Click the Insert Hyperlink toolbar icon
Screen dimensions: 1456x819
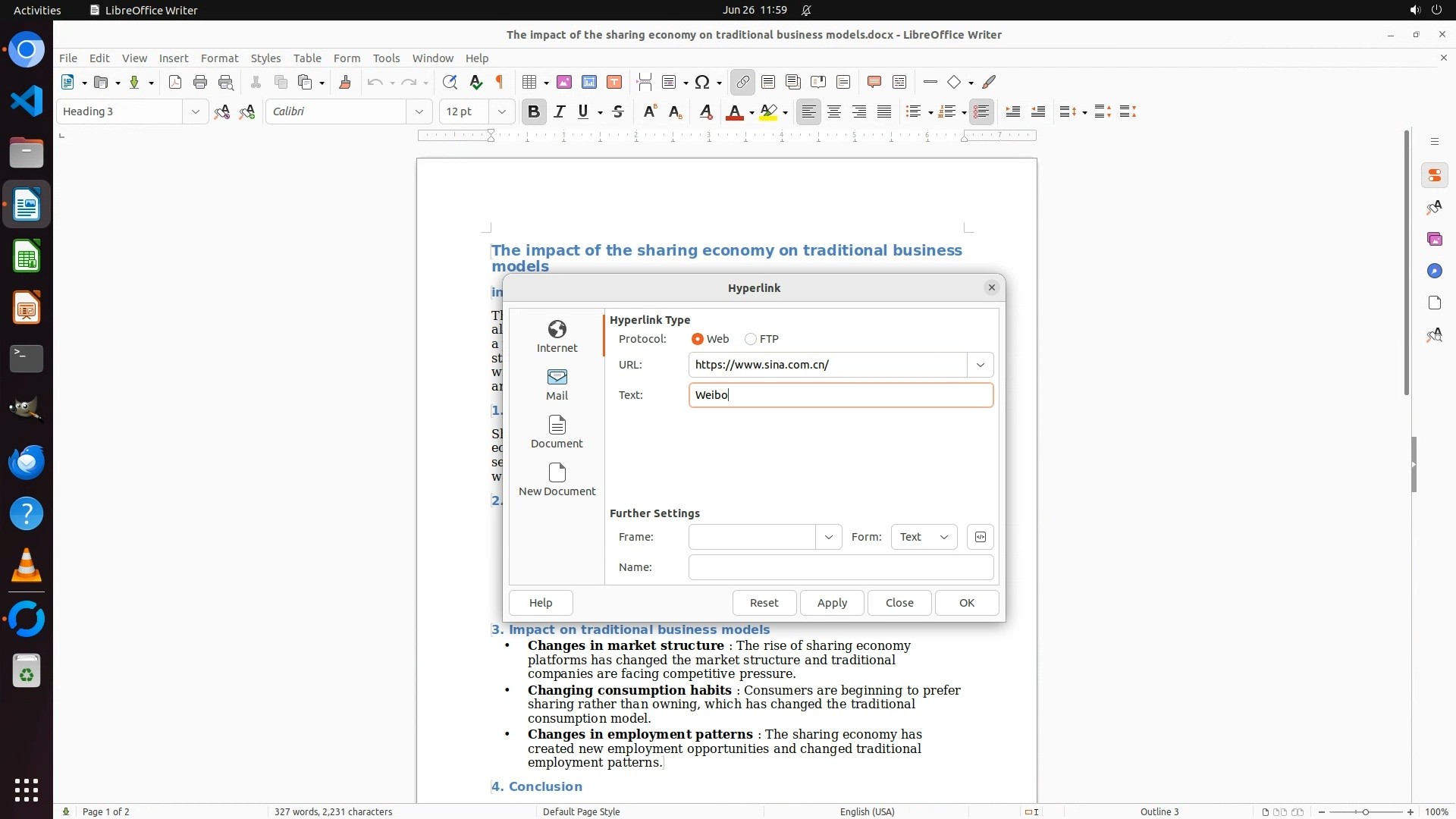(x=742, y=82)
